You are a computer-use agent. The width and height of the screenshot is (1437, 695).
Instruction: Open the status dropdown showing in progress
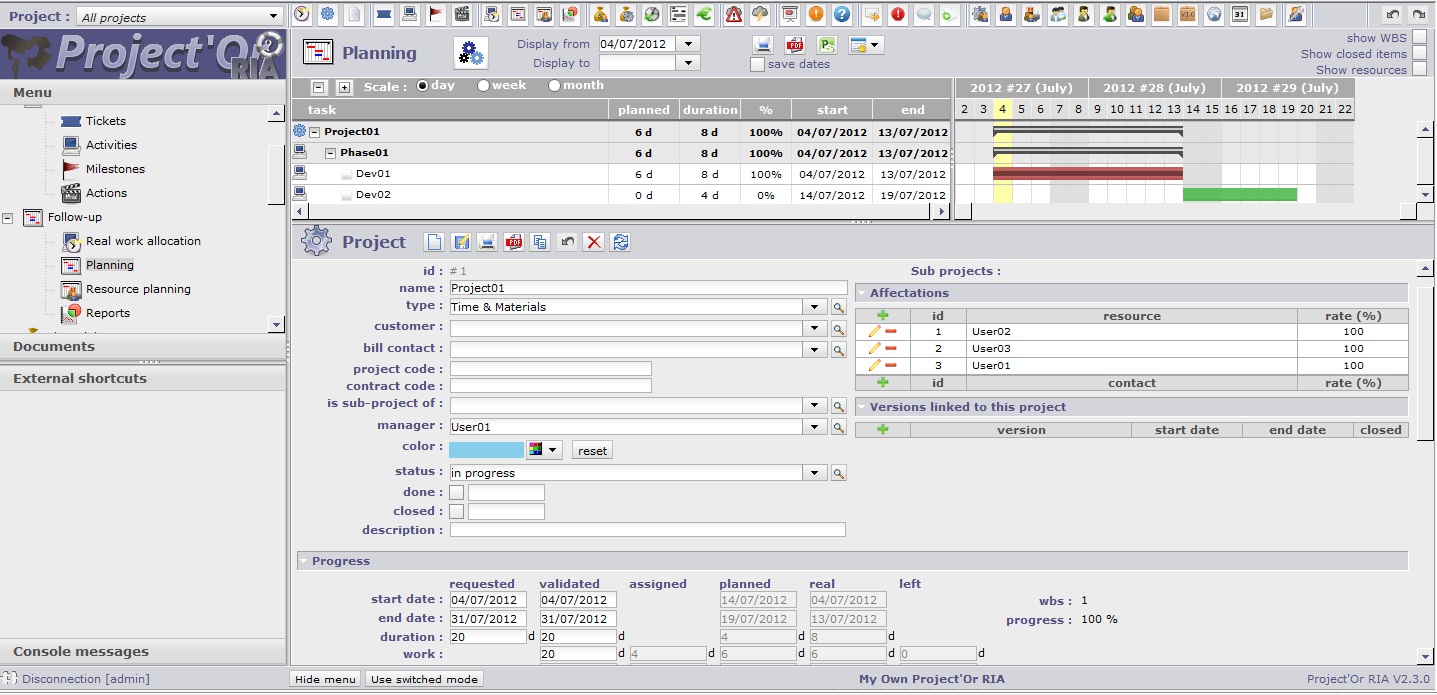coord(815,473)
